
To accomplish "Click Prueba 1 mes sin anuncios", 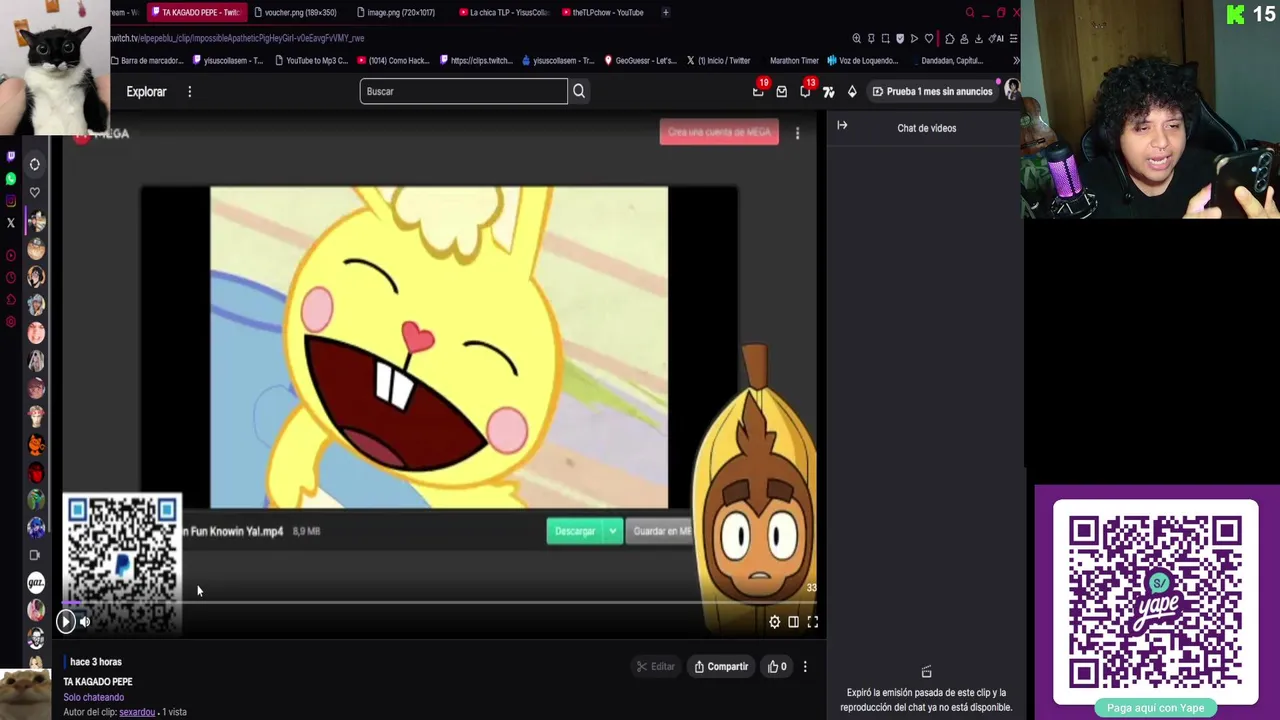I will [x=932, y=91].
